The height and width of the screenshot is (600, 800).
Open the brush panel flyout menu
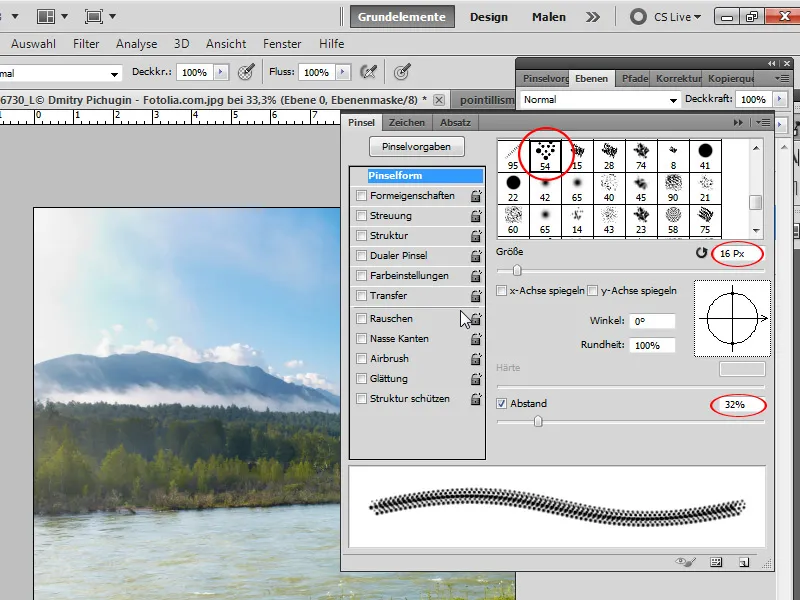pos(763,122)
